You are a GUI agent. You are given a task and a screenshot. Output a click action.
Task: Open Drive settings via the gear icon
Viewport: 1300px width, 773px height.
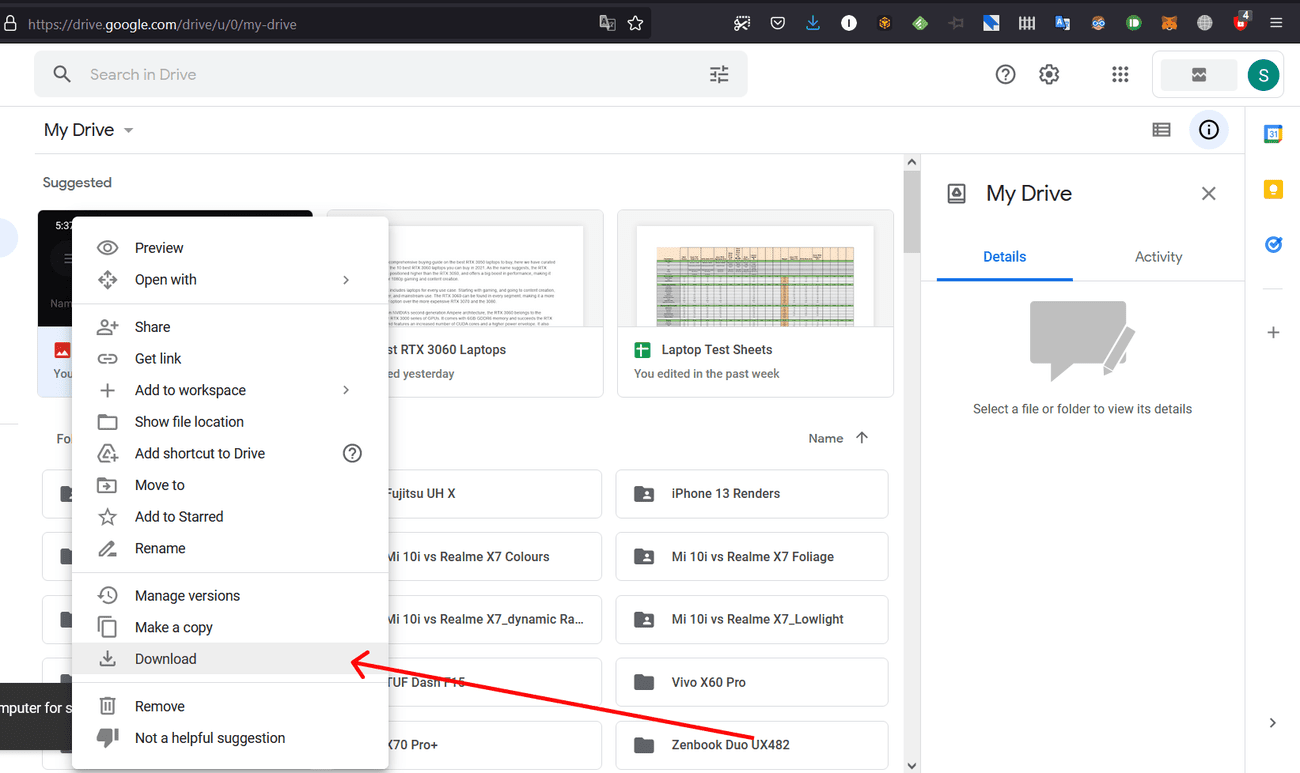pyautogui.click(x=1048, y=73)
